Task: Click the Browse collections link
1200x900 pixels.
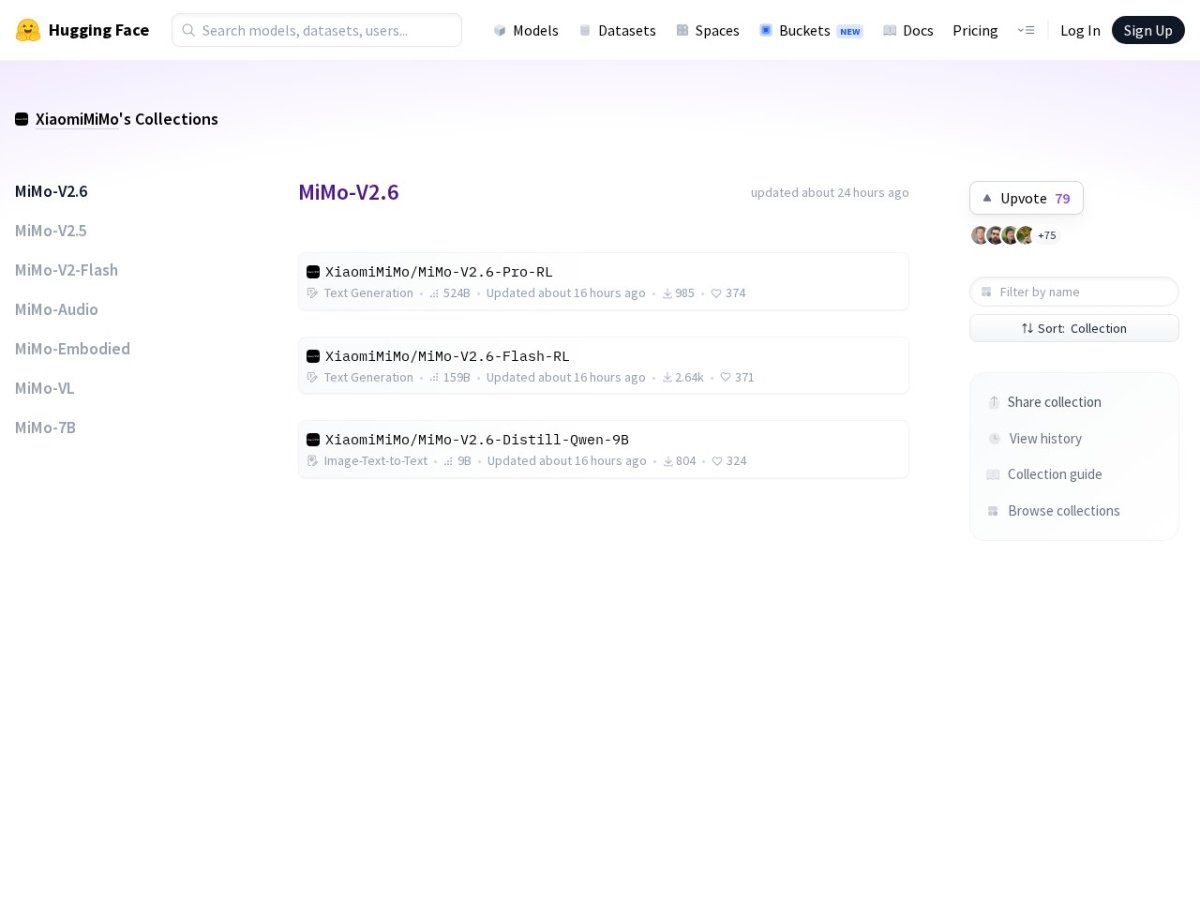Action: coord(1064,510)
